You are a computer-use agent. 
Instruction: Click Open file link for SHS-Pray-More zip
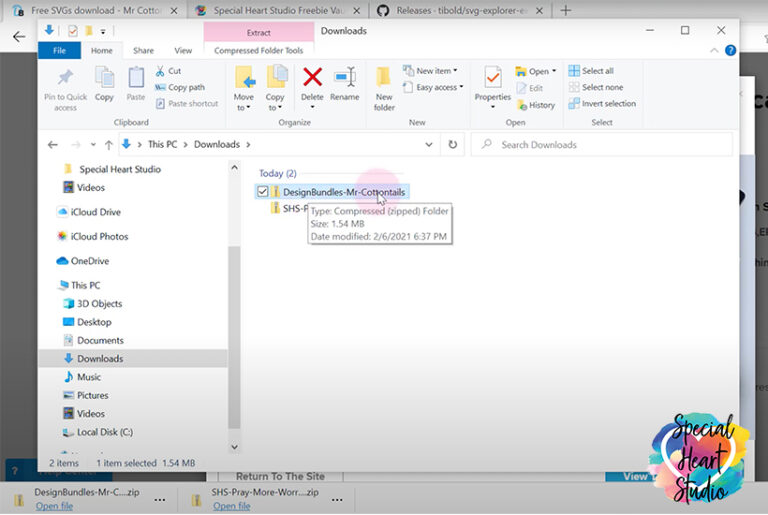[231, 506]
